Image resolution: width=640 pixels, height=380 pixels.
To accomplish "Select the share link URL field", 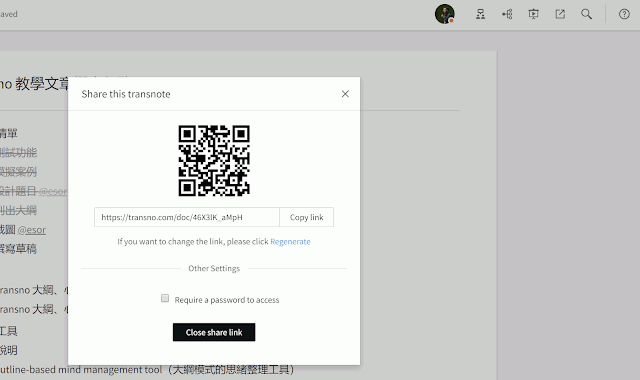I will pyautogui.click(x=187, y=217).
